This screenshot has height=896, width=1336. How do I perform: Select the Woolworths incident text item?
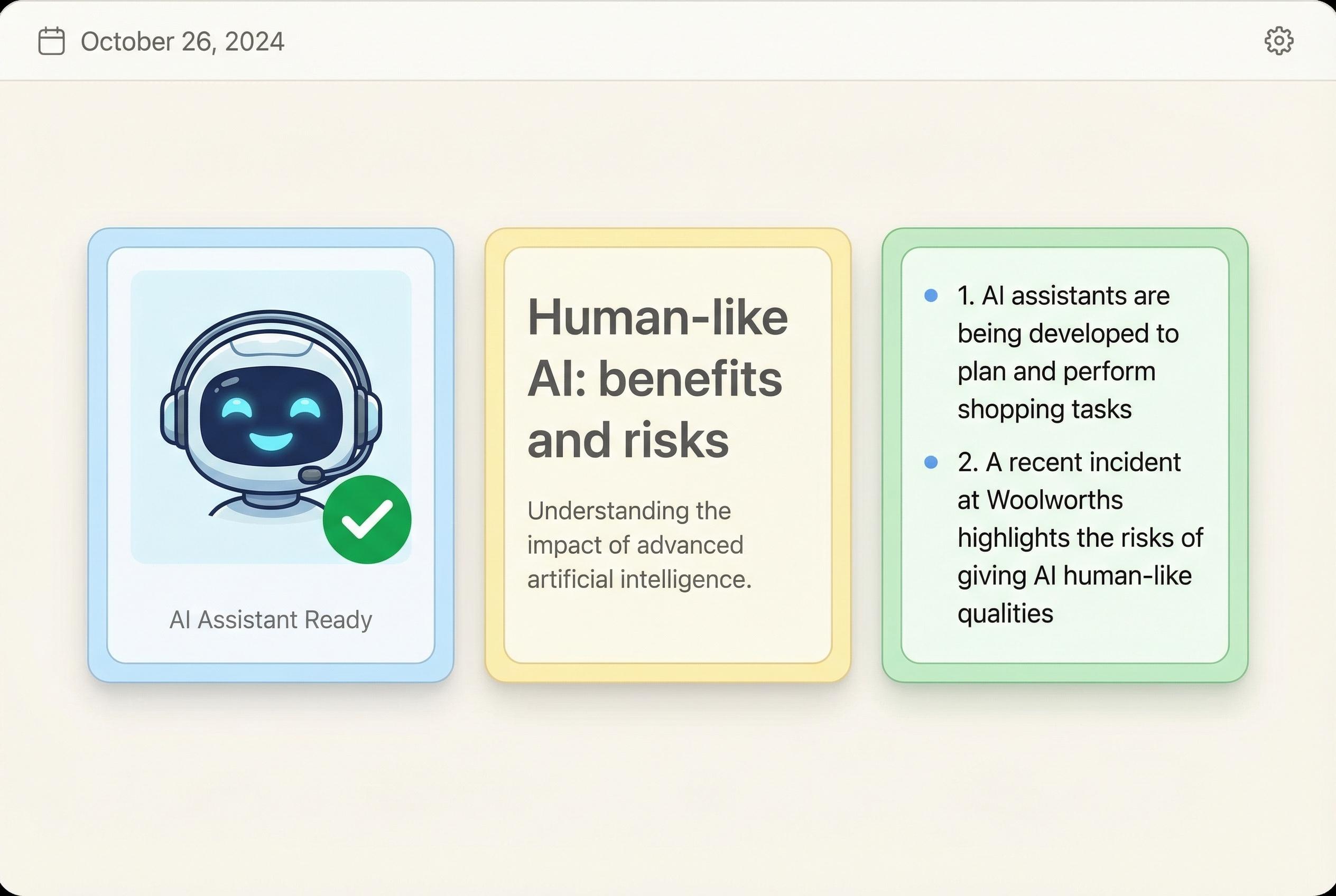click(x=1079, y=537)
